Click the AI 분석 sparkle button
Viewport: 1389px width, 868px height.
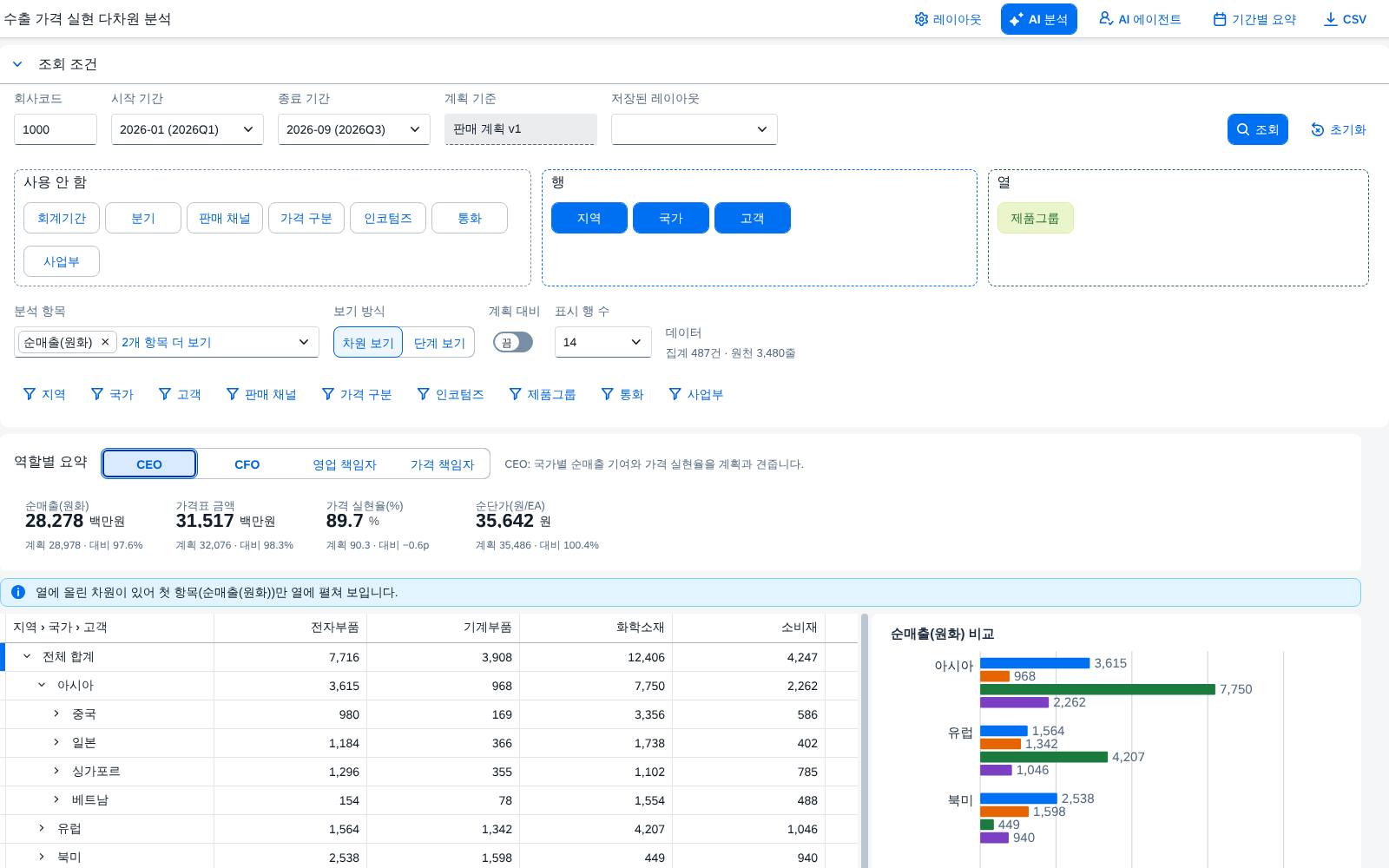(1038, 19)
